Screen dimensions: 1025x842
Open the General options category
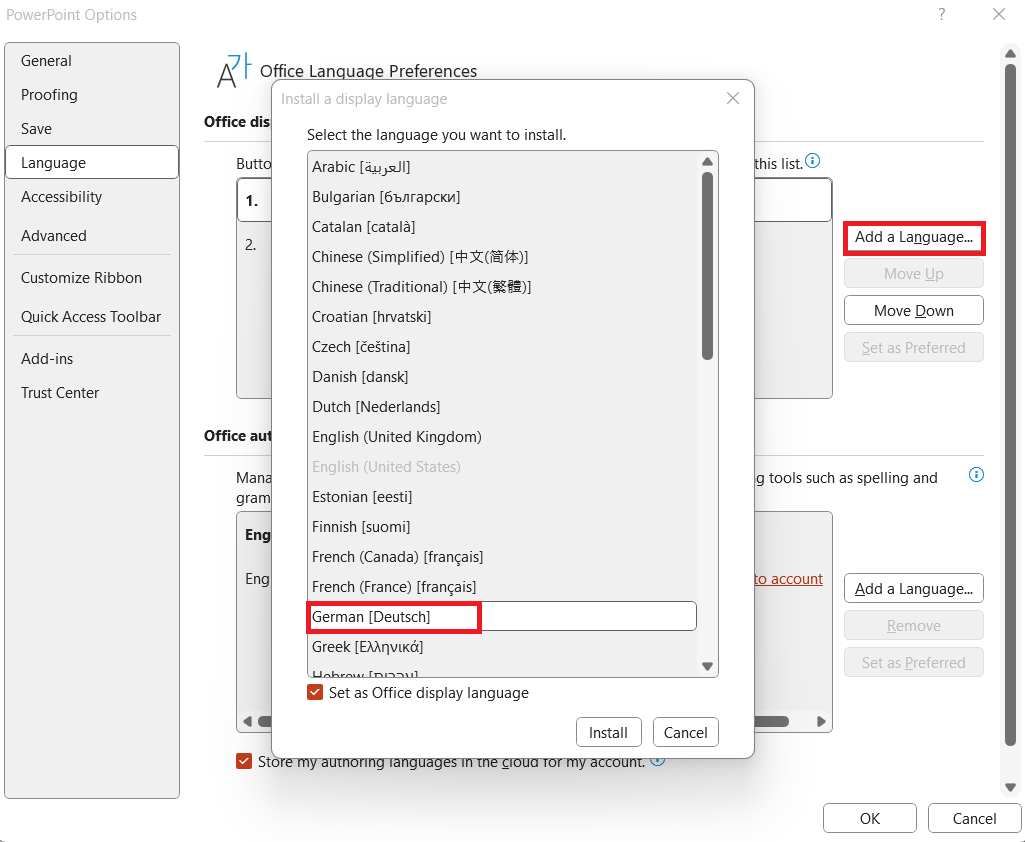point(92,61)
